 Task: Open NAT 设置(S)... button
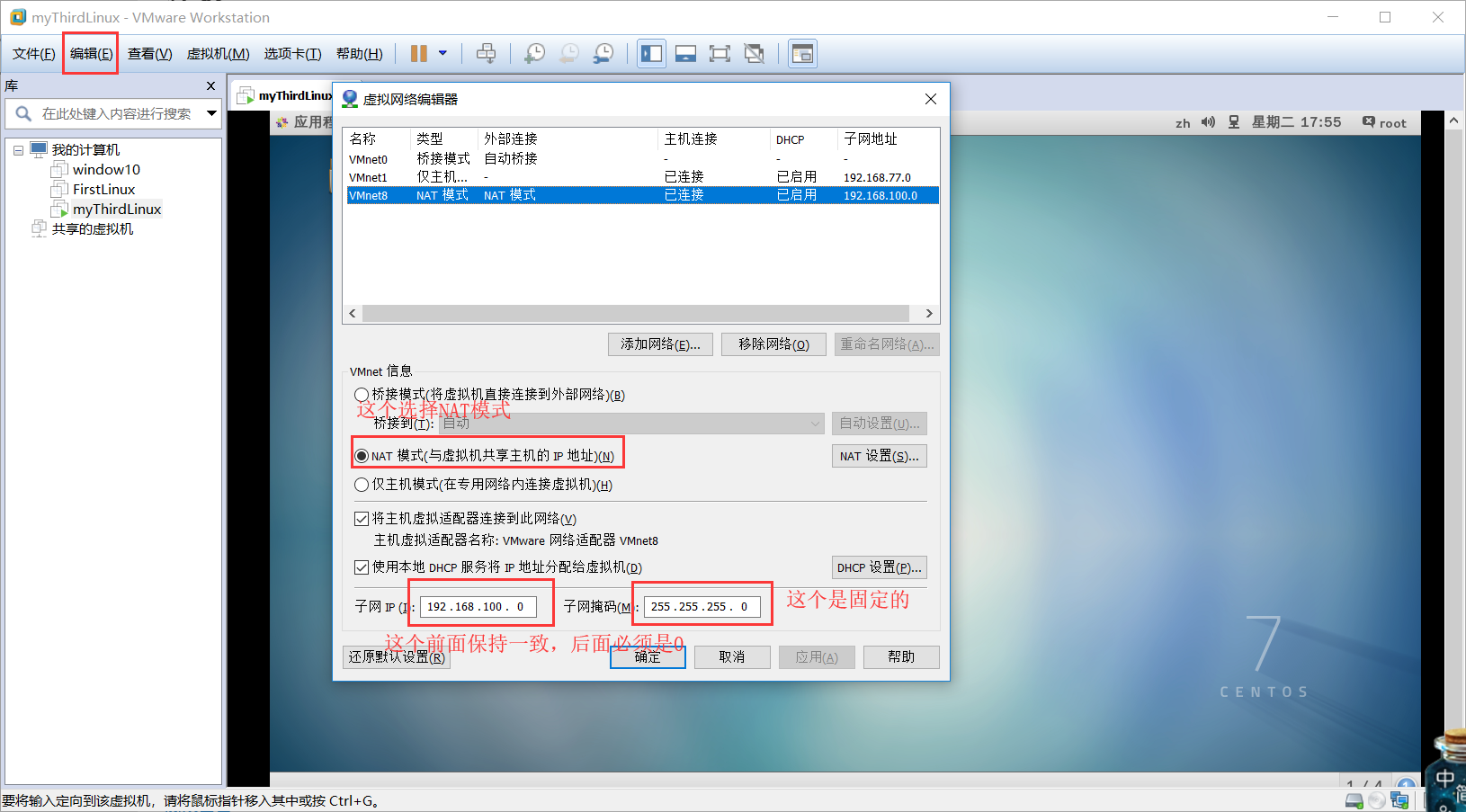(x=879, y=456)
